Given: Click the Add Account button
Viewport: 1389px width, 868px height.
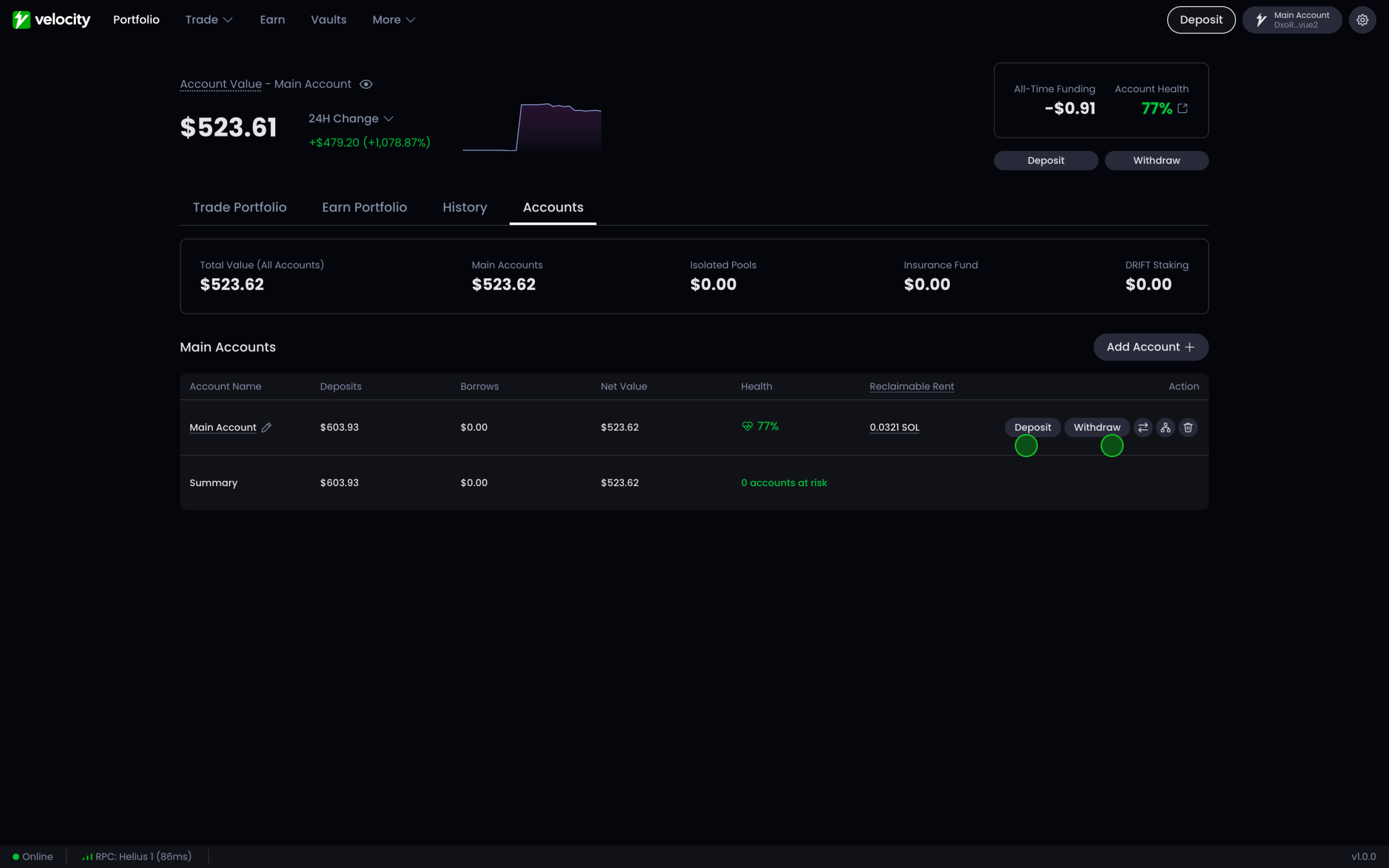Looking at the screenshot, I should [1150, 347].
